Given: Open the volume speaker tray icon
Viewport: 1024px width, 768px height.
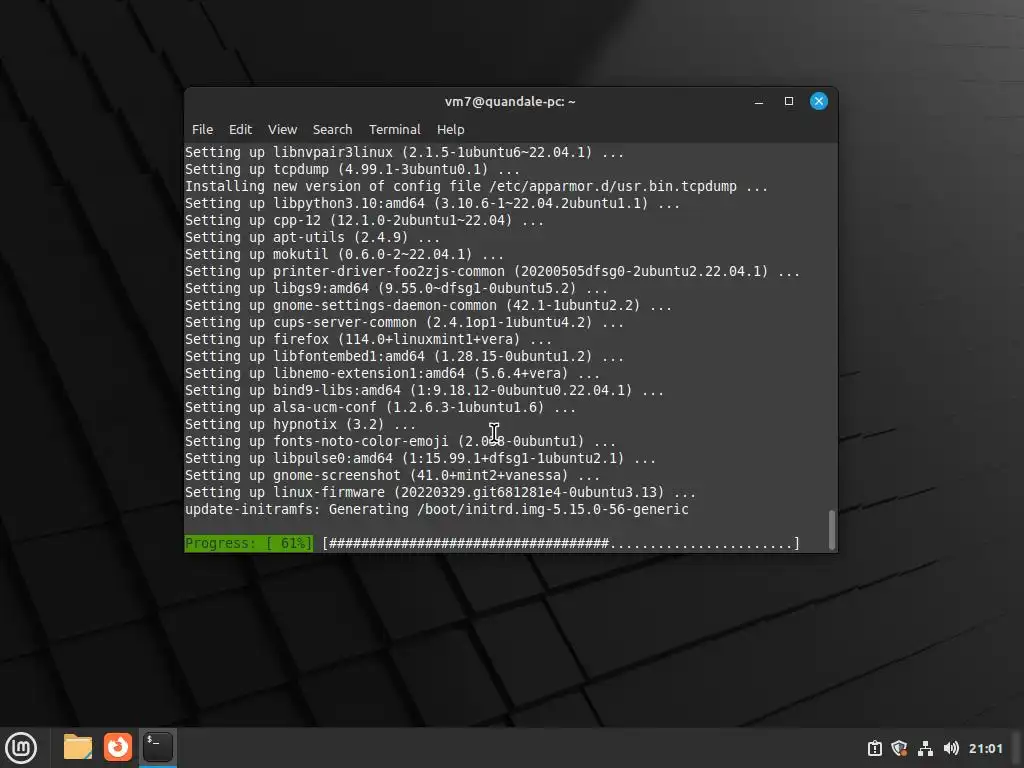Looking at the screenshot, I should [x=951, y=748].
